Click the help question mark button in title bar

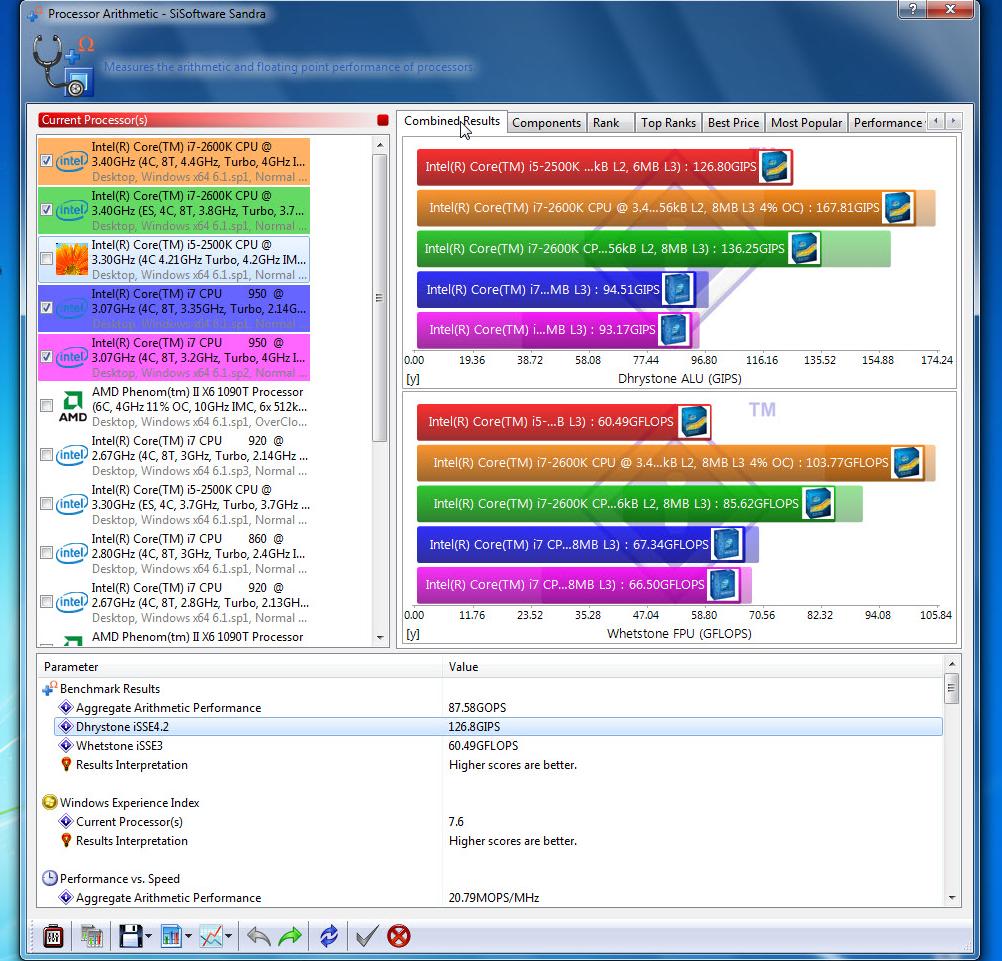click(913, 10)
